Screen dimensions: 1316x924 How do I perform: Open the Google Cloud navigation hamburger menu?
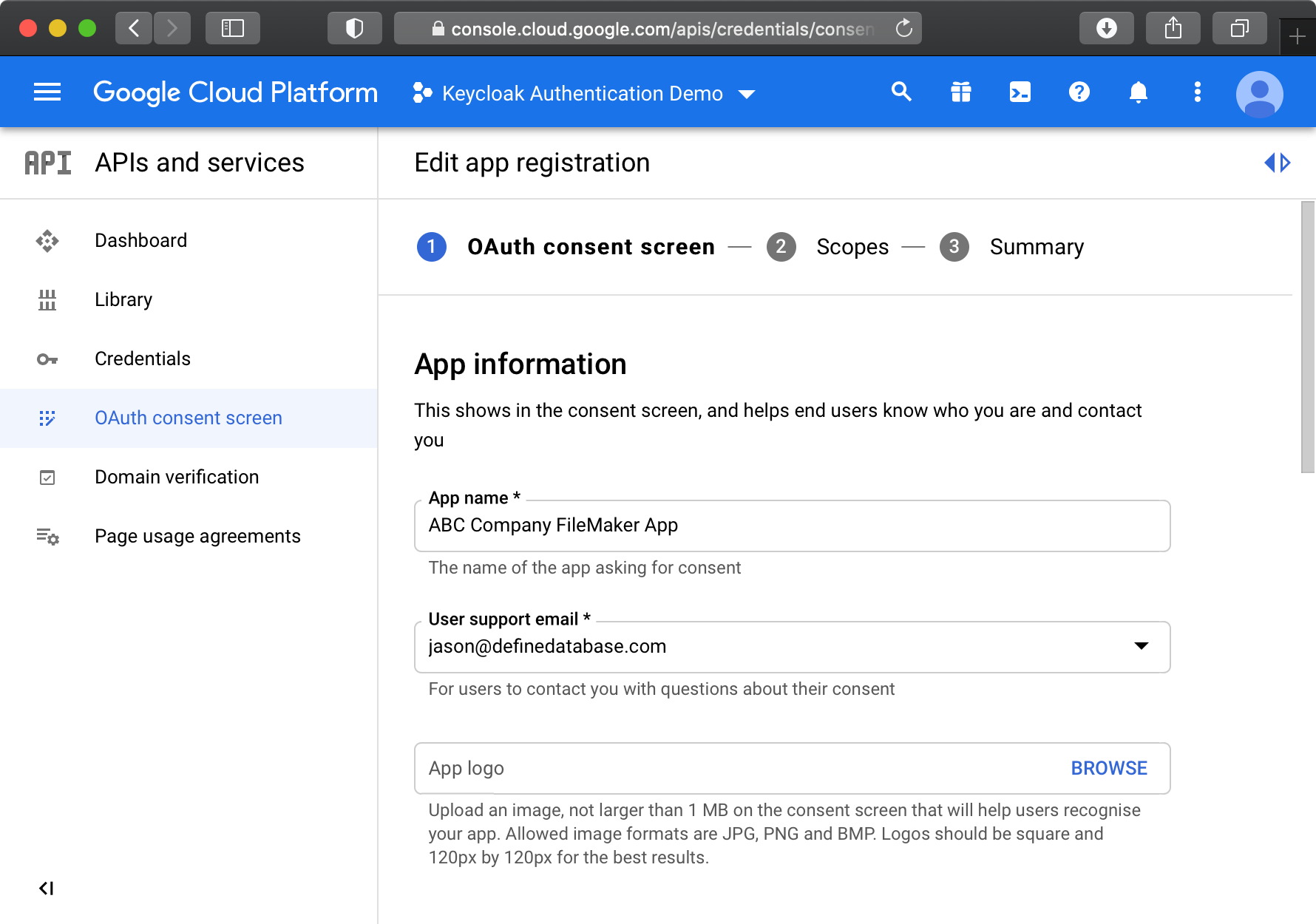pos(47,92)
